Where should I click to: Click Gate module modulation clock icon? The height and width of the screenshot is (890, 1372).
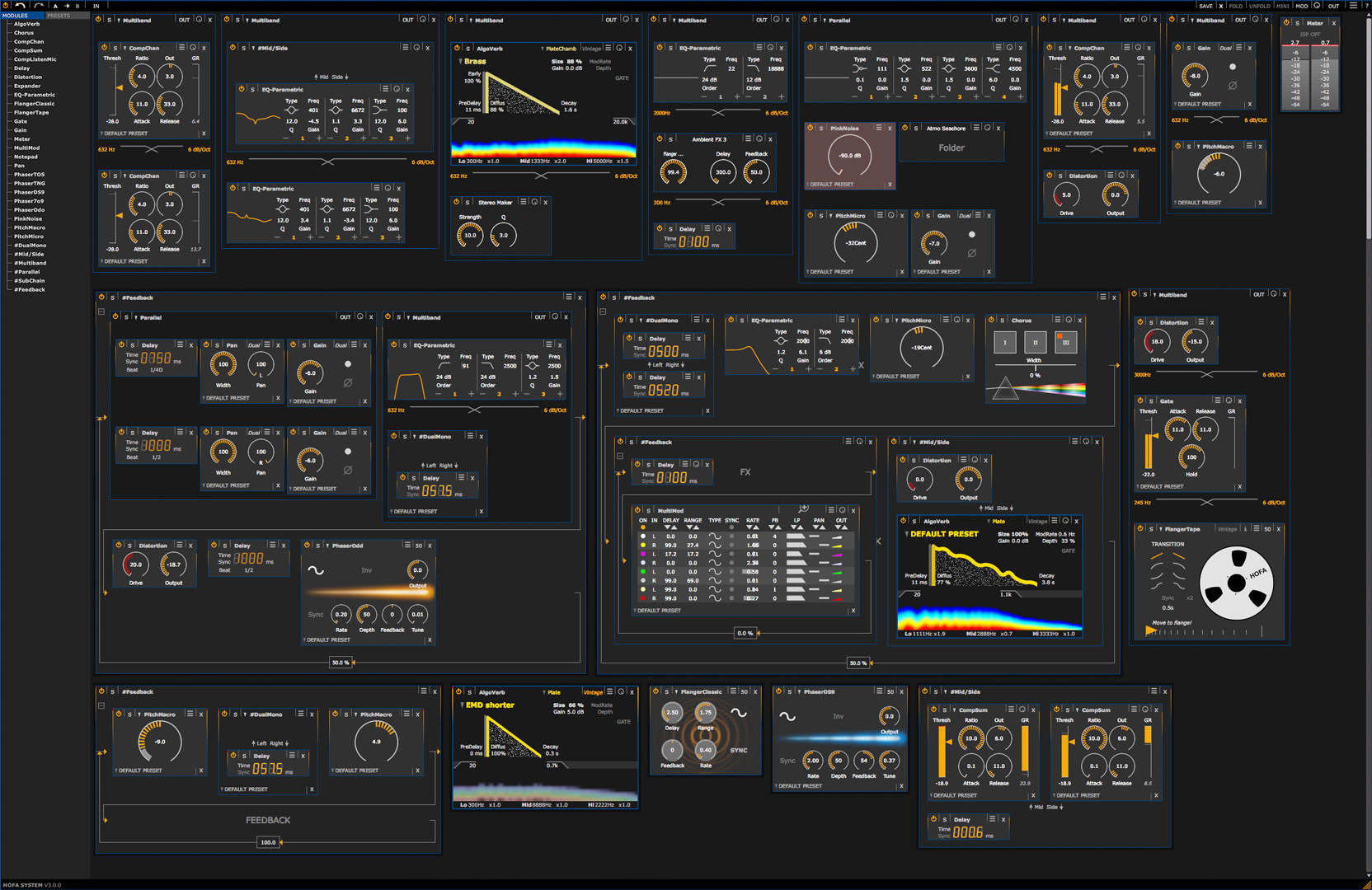pos(1228,400)
